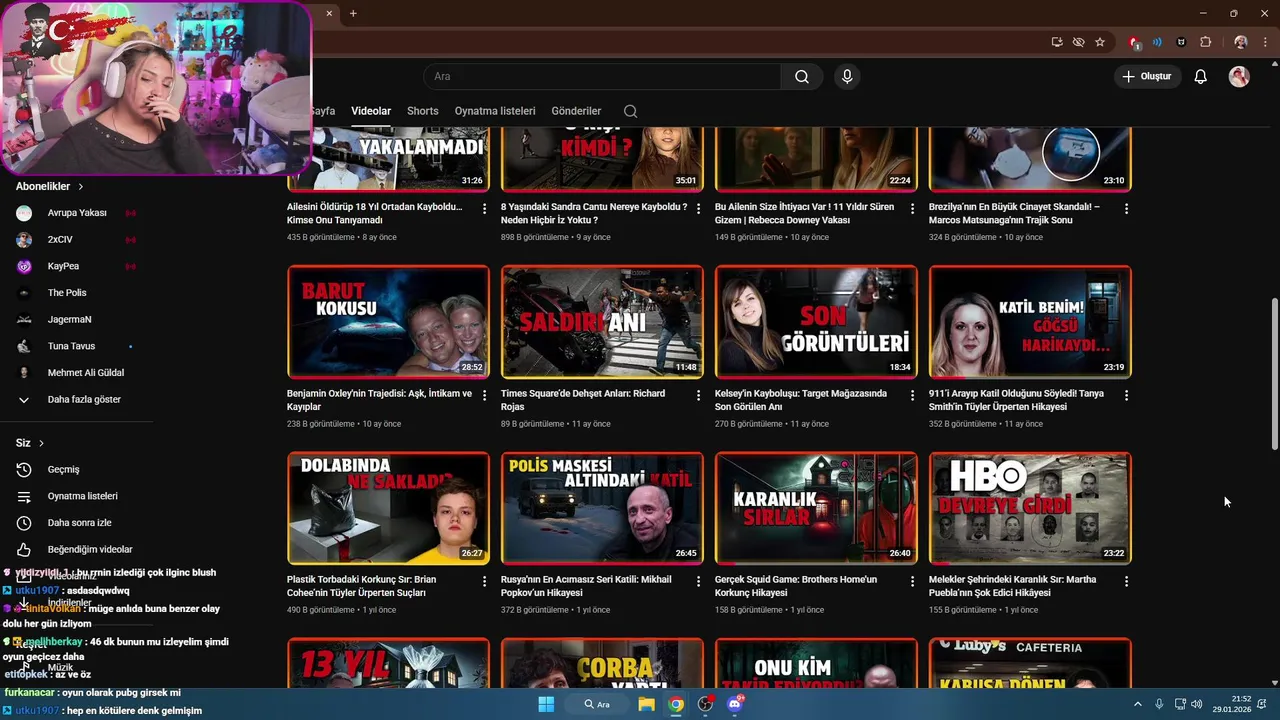Open Discord from the taskbar
Screen dimensions: 1280x720
pyautogui.click(x=736, y=704)
